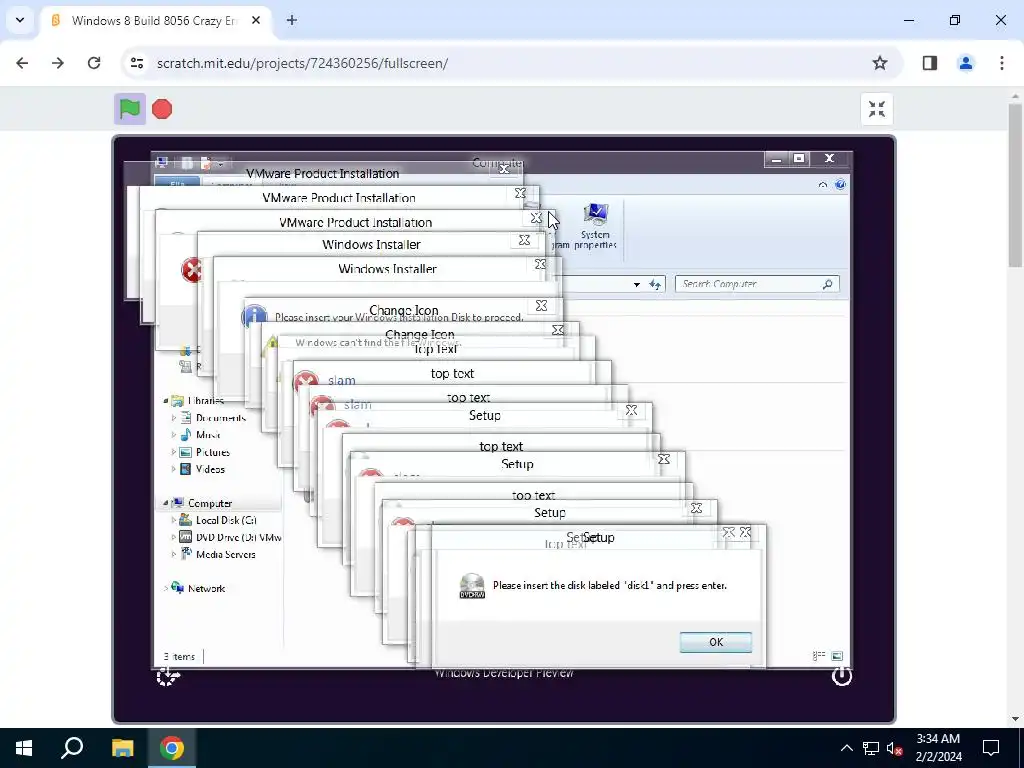Expand the Pictures tree arrow

[x=174, y=452]
